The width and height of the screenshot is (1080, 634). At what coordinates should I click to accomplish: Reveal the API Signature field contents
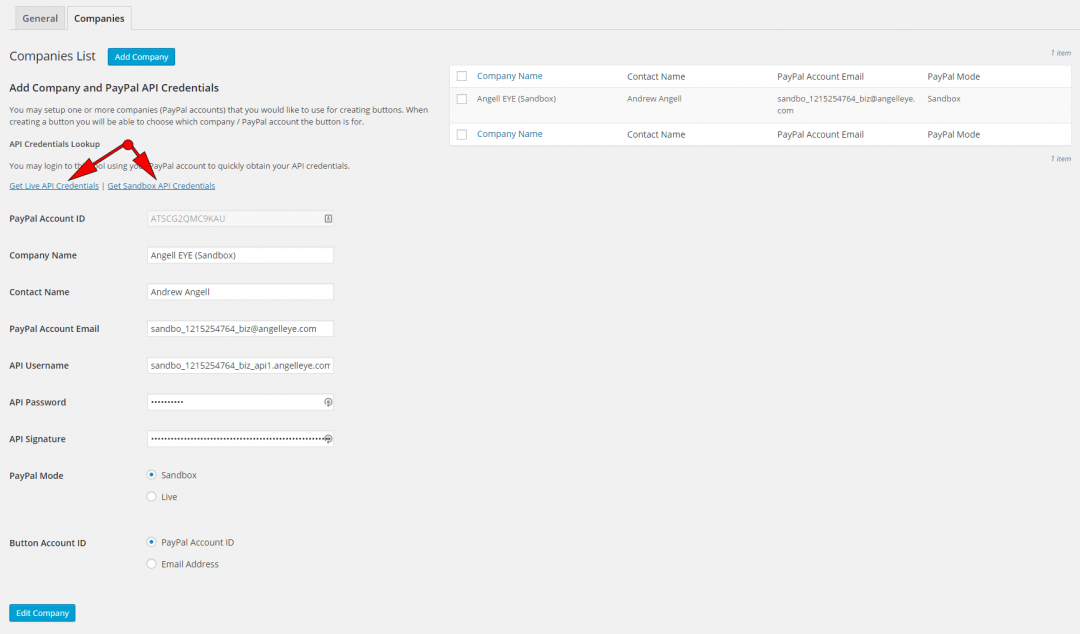tap(328, 438)
